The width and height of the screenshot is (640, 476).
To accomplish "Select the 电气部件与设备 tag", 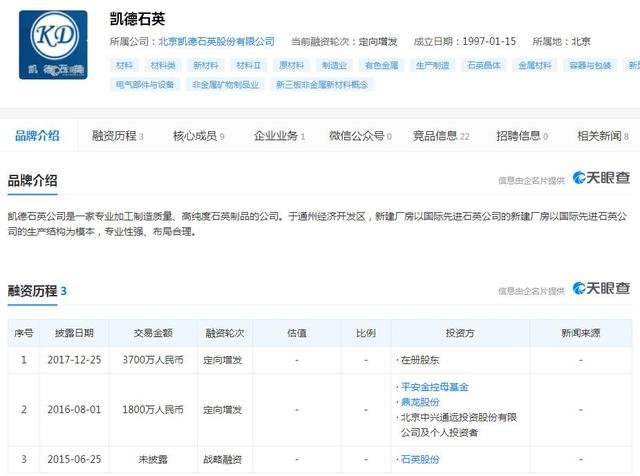I will pos(145,85).
